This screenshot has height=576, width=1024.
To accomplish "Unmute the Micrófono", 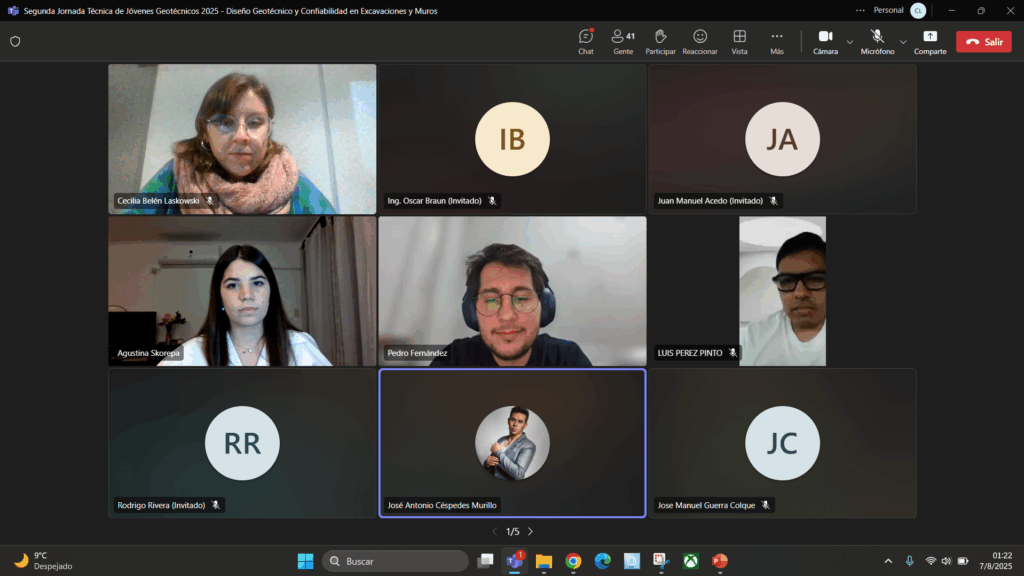I will click(x=877, y=41).
